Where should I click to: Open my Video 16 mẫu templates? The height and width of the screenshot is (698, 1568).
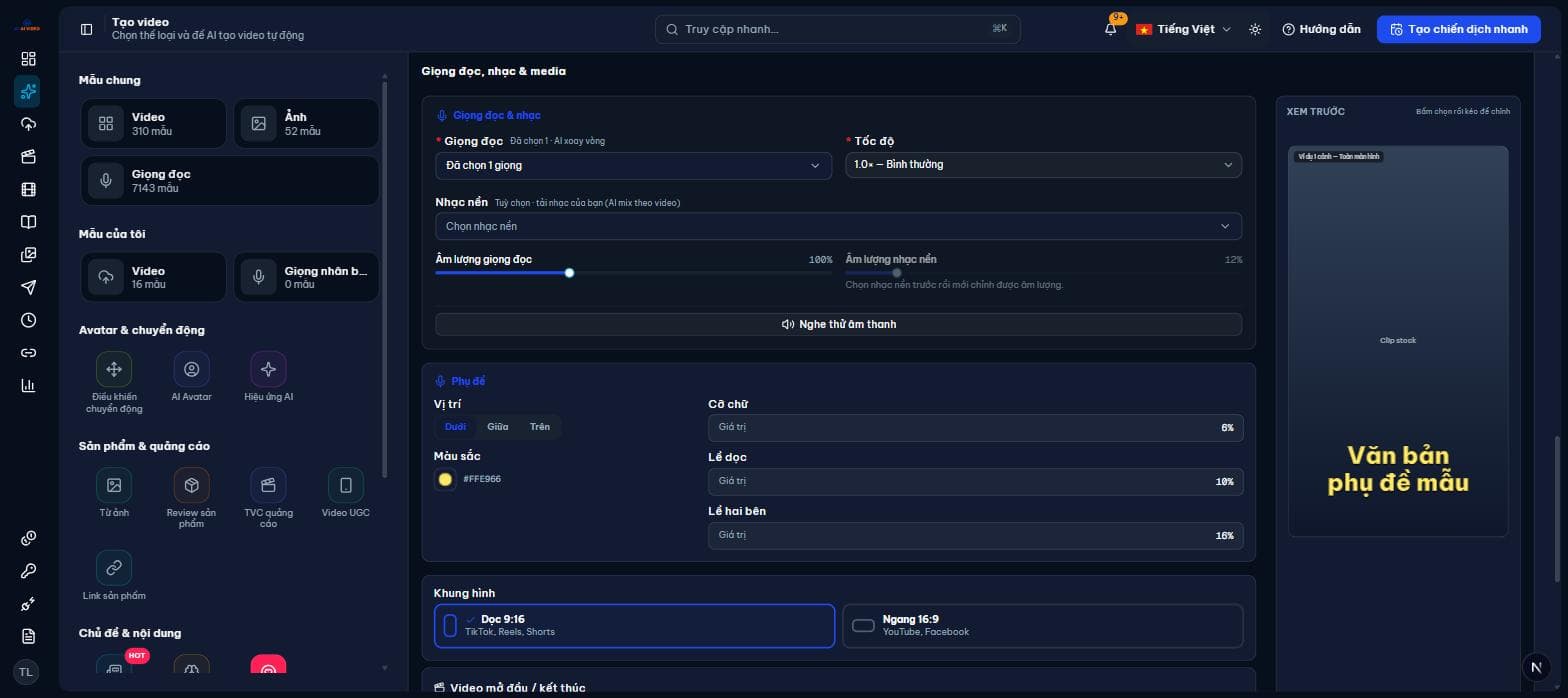click(153, 277)
